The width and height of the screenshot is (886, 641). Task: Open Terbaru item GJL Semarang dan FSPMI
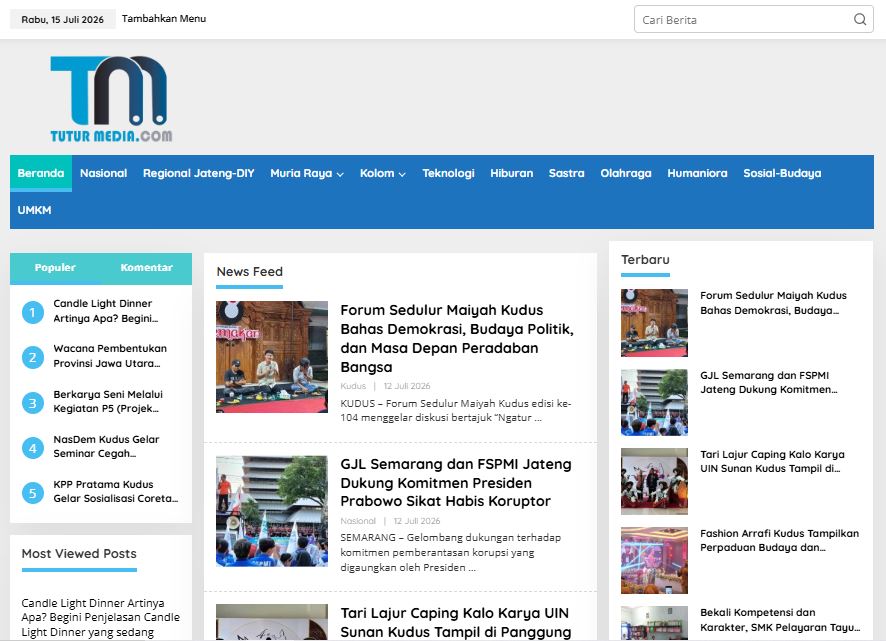coord(768,383)
